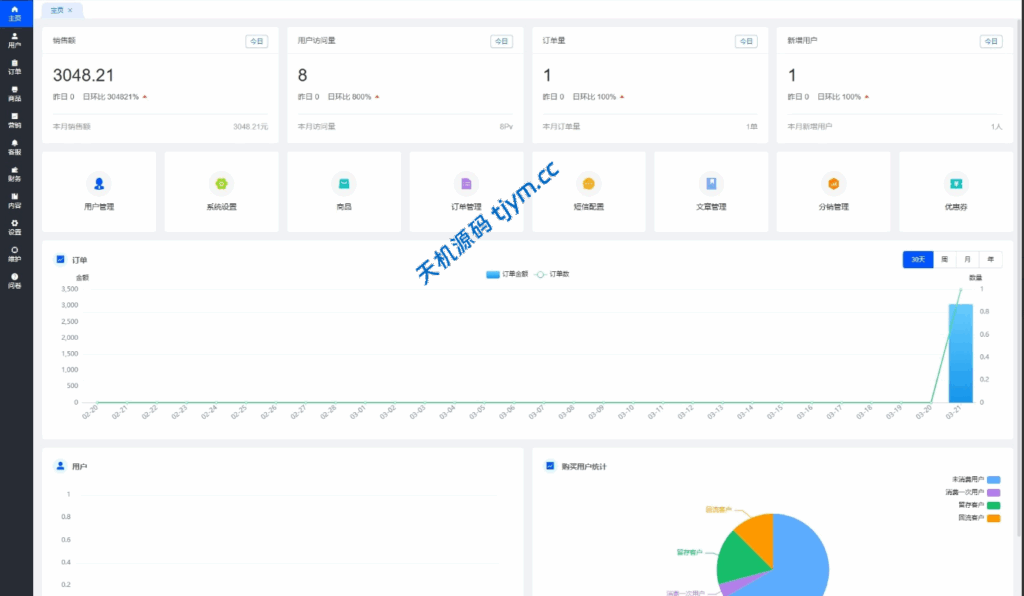
Task: Open 短信配置 shortcut icon
Action: (588, 184)
